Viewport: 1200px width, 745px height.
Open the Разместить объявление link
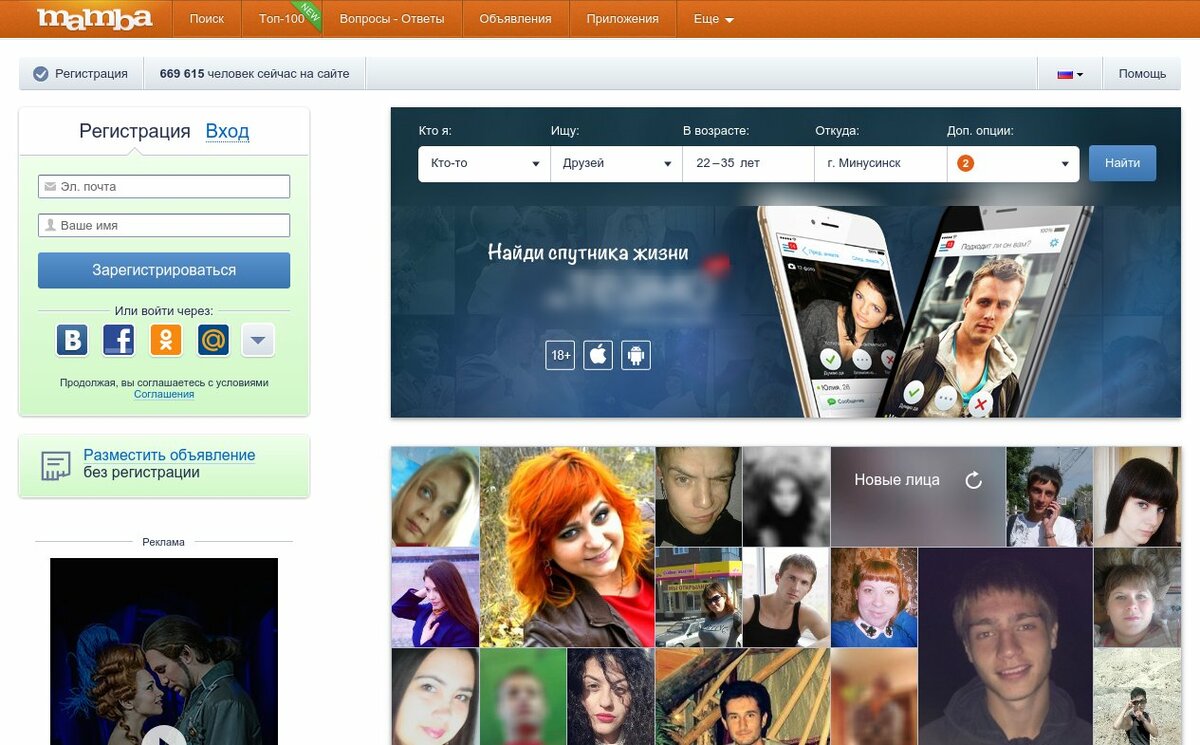(x=169, y=455)
